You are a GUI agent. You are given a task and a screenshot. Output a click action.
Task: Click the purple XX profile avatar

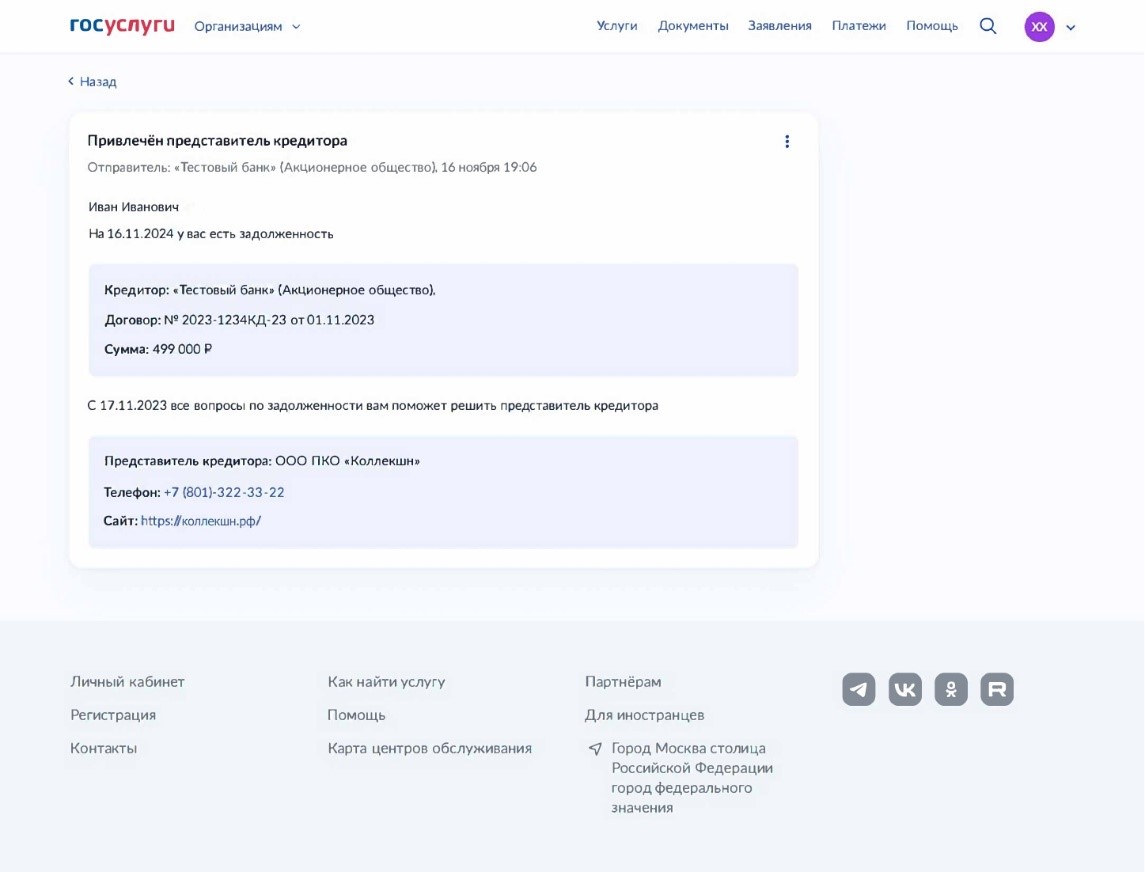point(1039,27)
